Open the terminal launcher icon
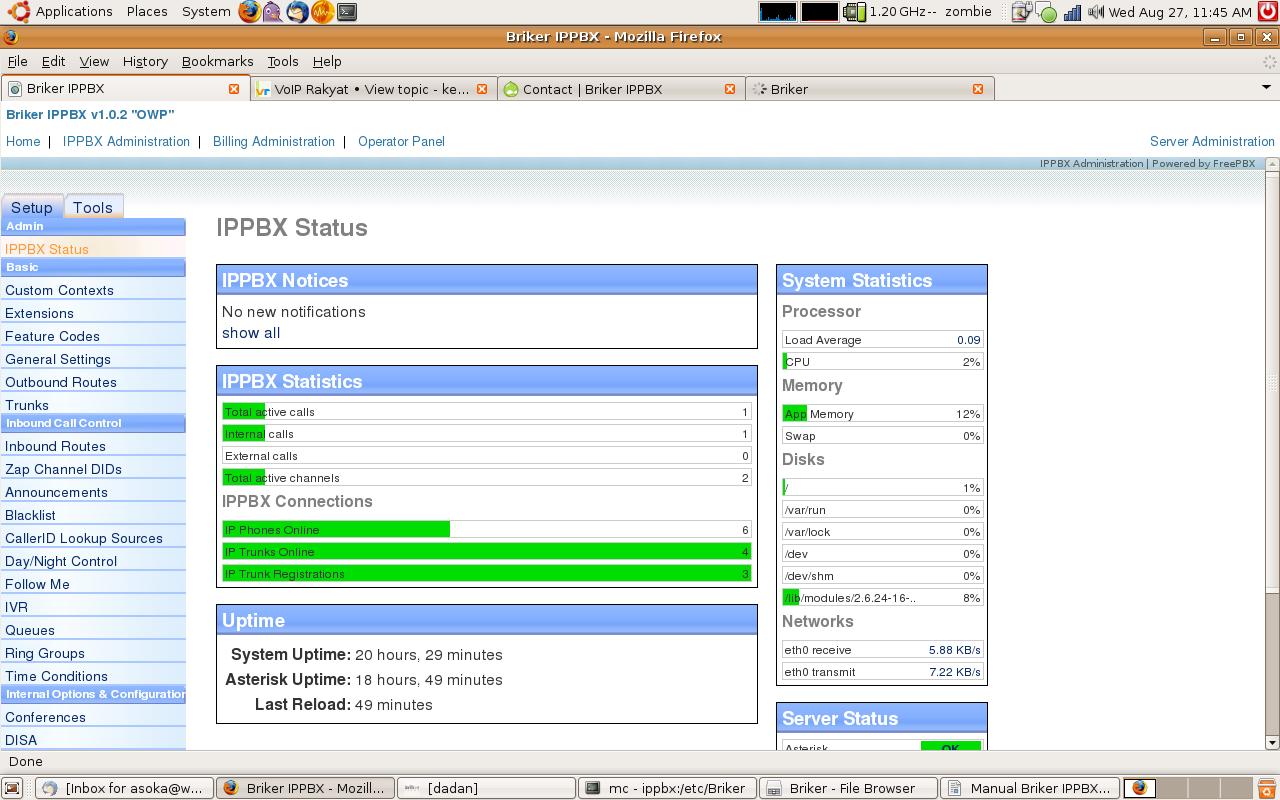The height and width of the screenshot is (800, 1280). pos(346,12)
